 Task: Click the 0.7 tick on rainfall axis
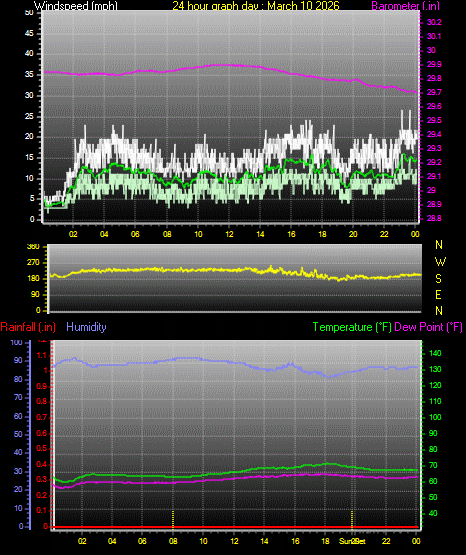[x=42, y=417]
